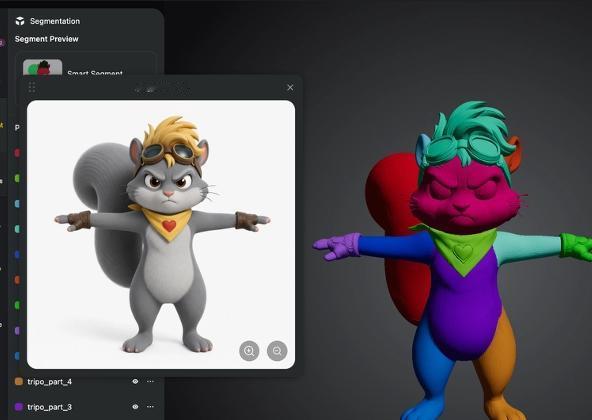Click the Segmentation panel title
The width and height of the screenshot is (592, 420).
pos(55,21)
